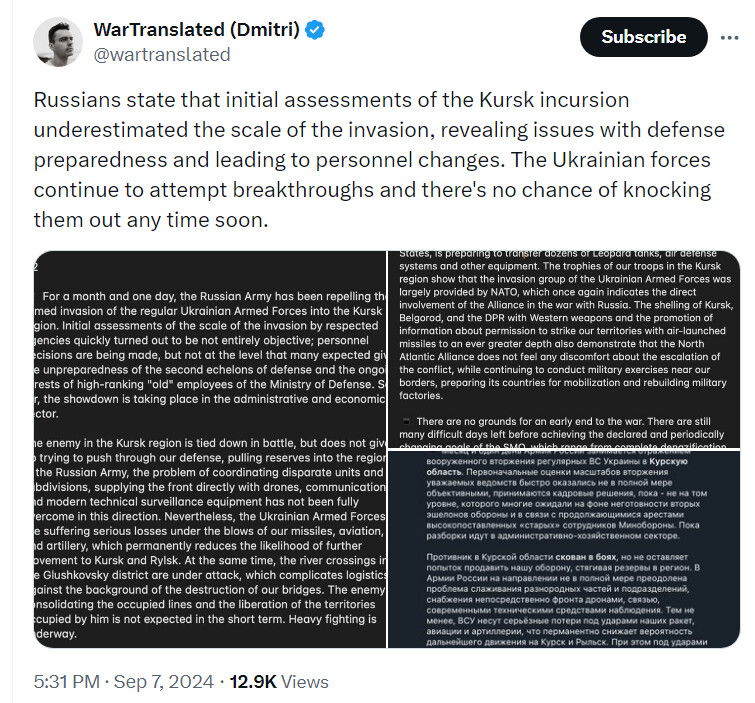
Task: Click the Subscribe button
Action: click(x=644, y=37)
